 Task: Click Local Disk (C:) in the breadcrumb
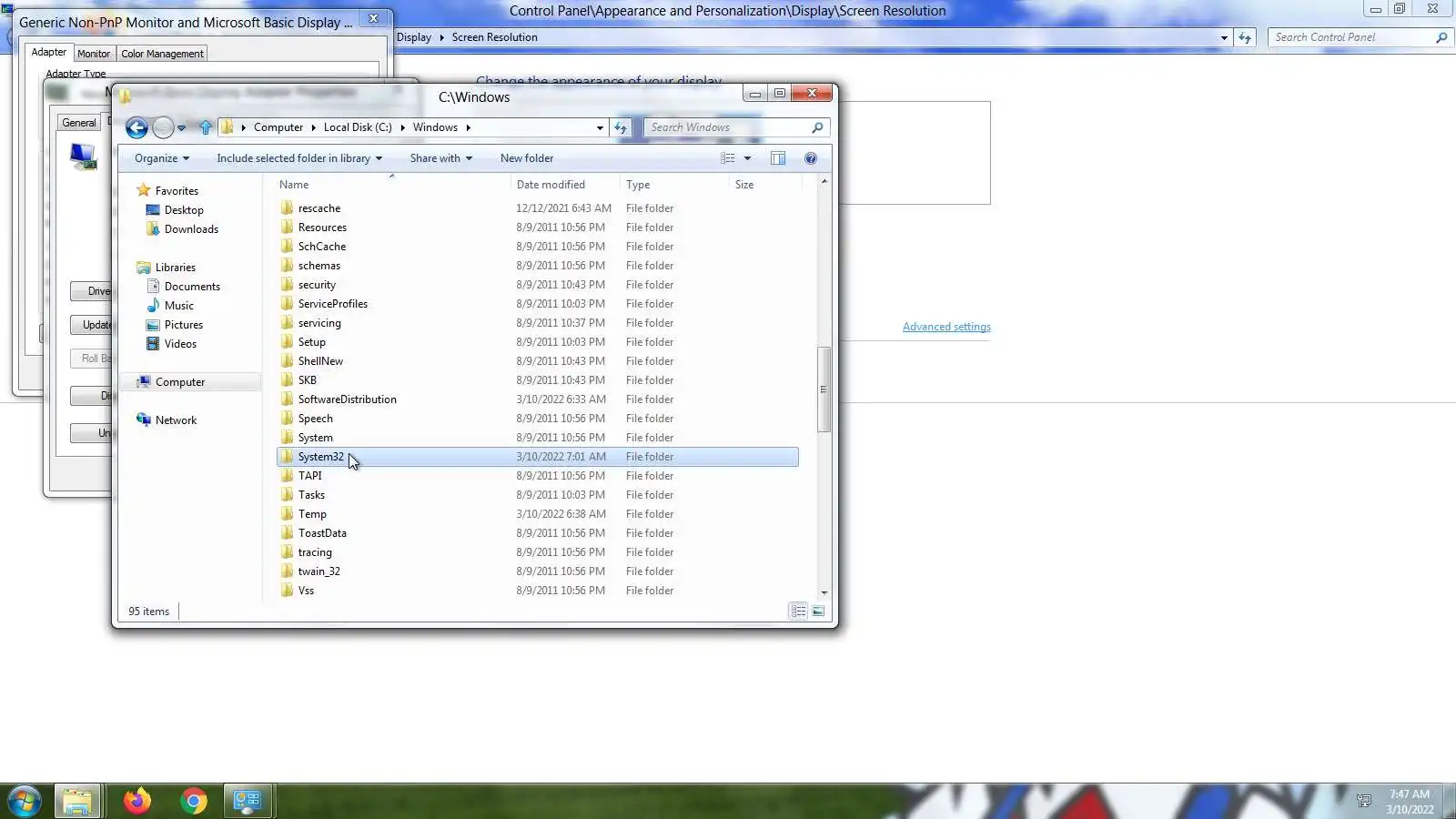click(x=358, y=127)
